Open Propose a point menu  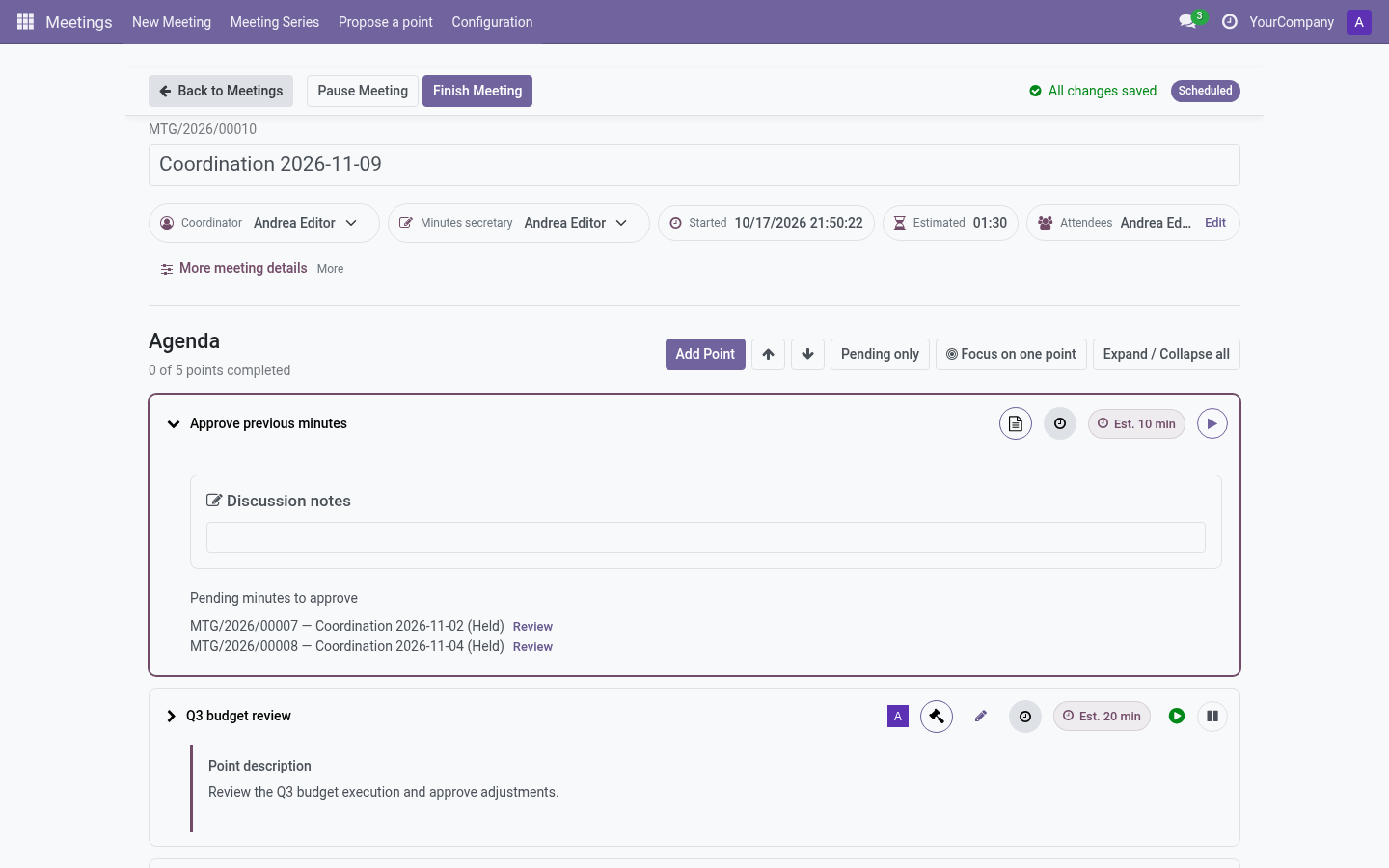pos(386,22)
